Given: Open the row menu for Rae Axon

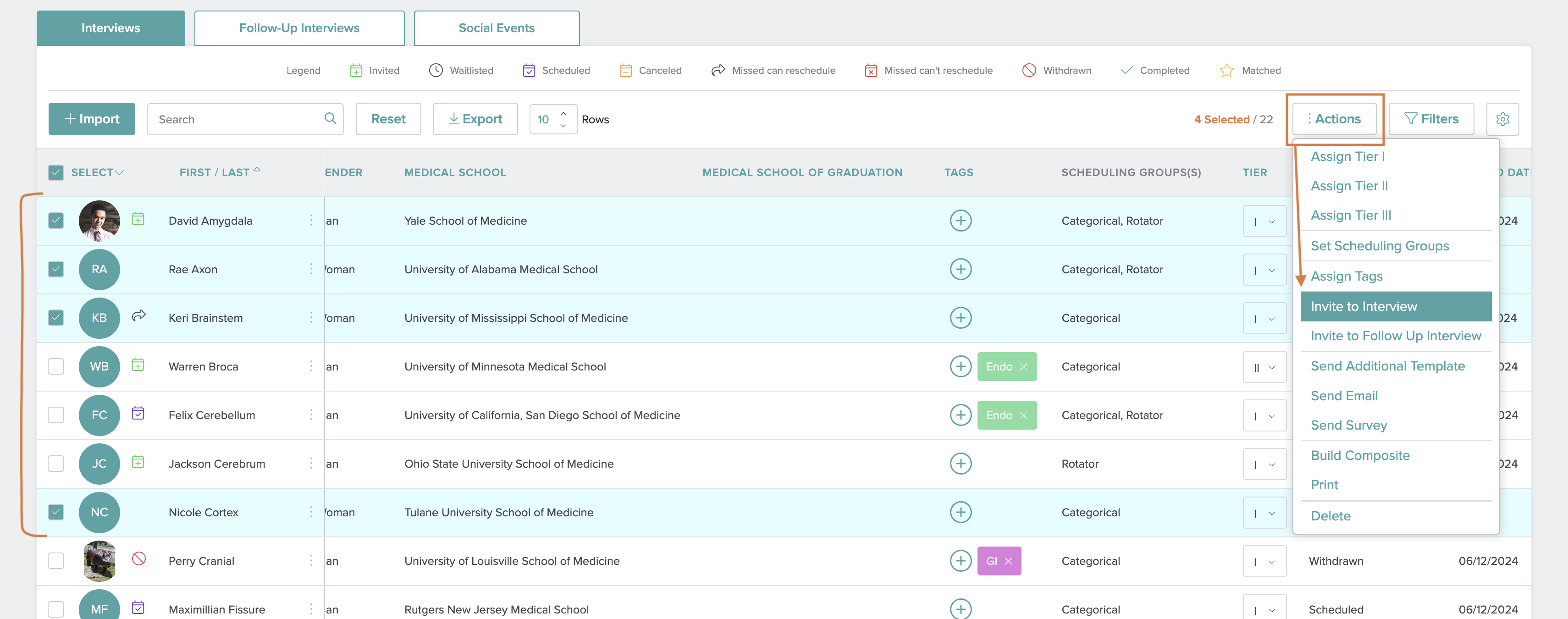Looking at the screenshot, I should point(311,268).
